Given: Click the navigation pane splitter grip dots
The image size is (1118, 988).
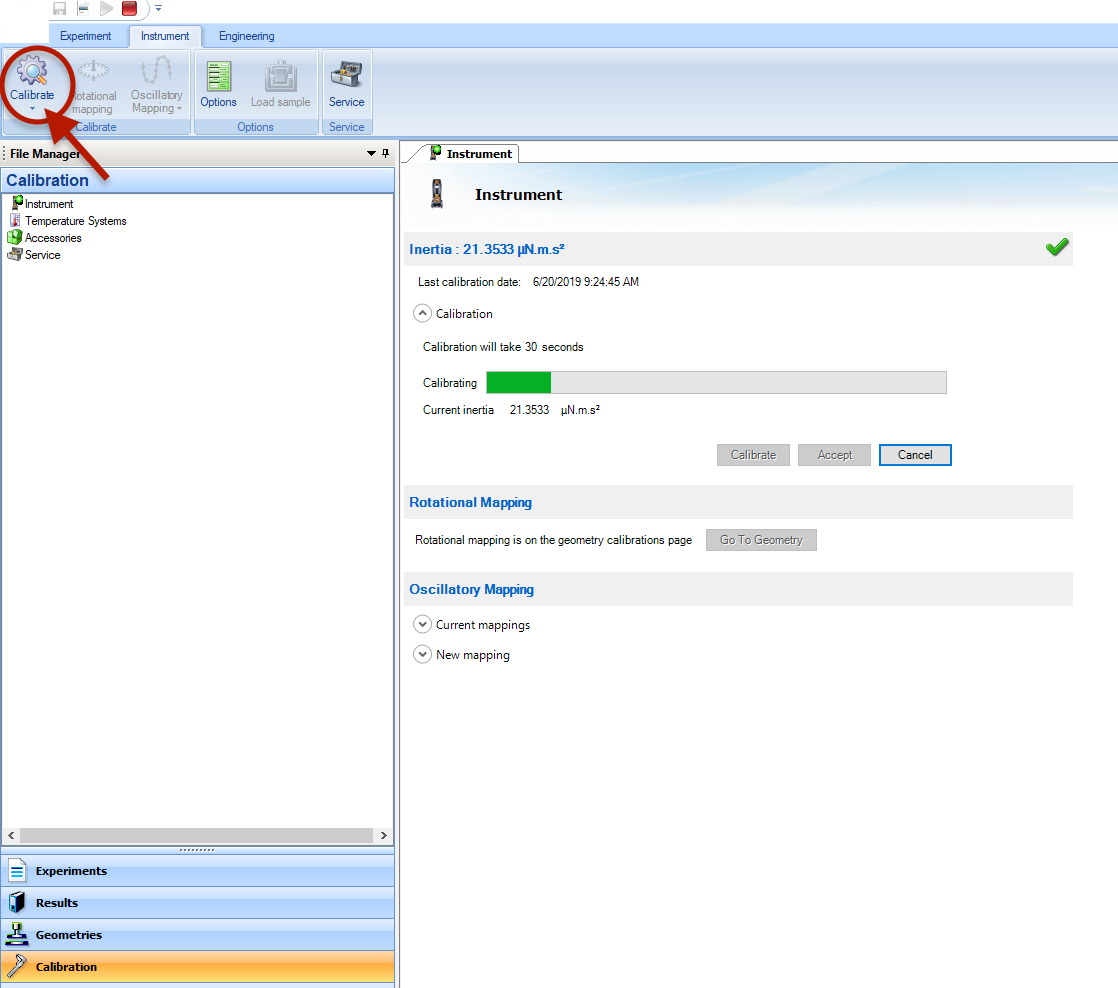Looking at the screenshot, I should pyautogui.click(x=198, y=850).
